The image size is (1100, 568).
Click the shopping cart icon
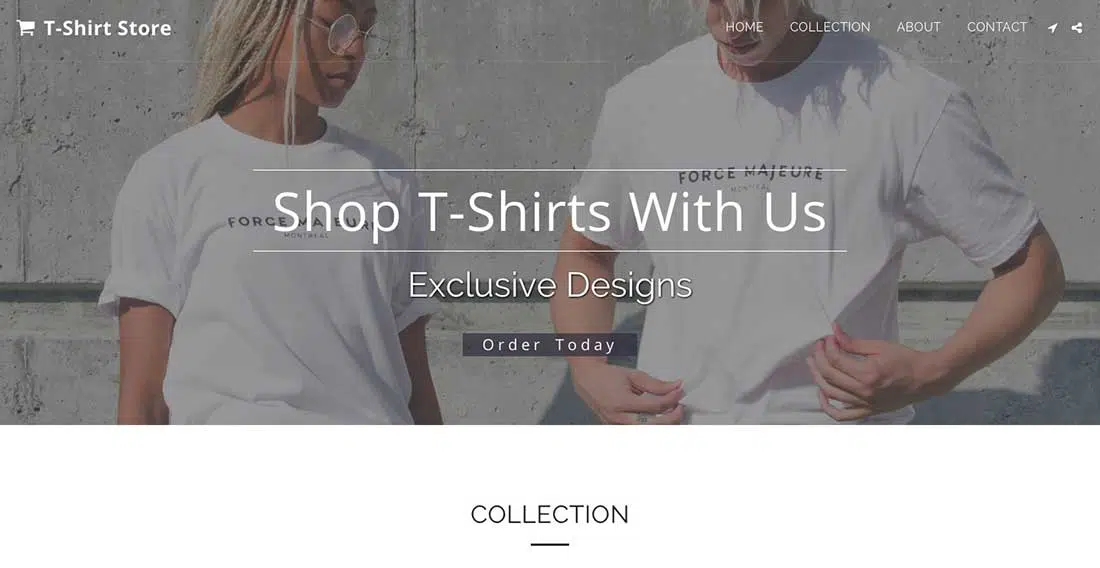click(26, 28)
